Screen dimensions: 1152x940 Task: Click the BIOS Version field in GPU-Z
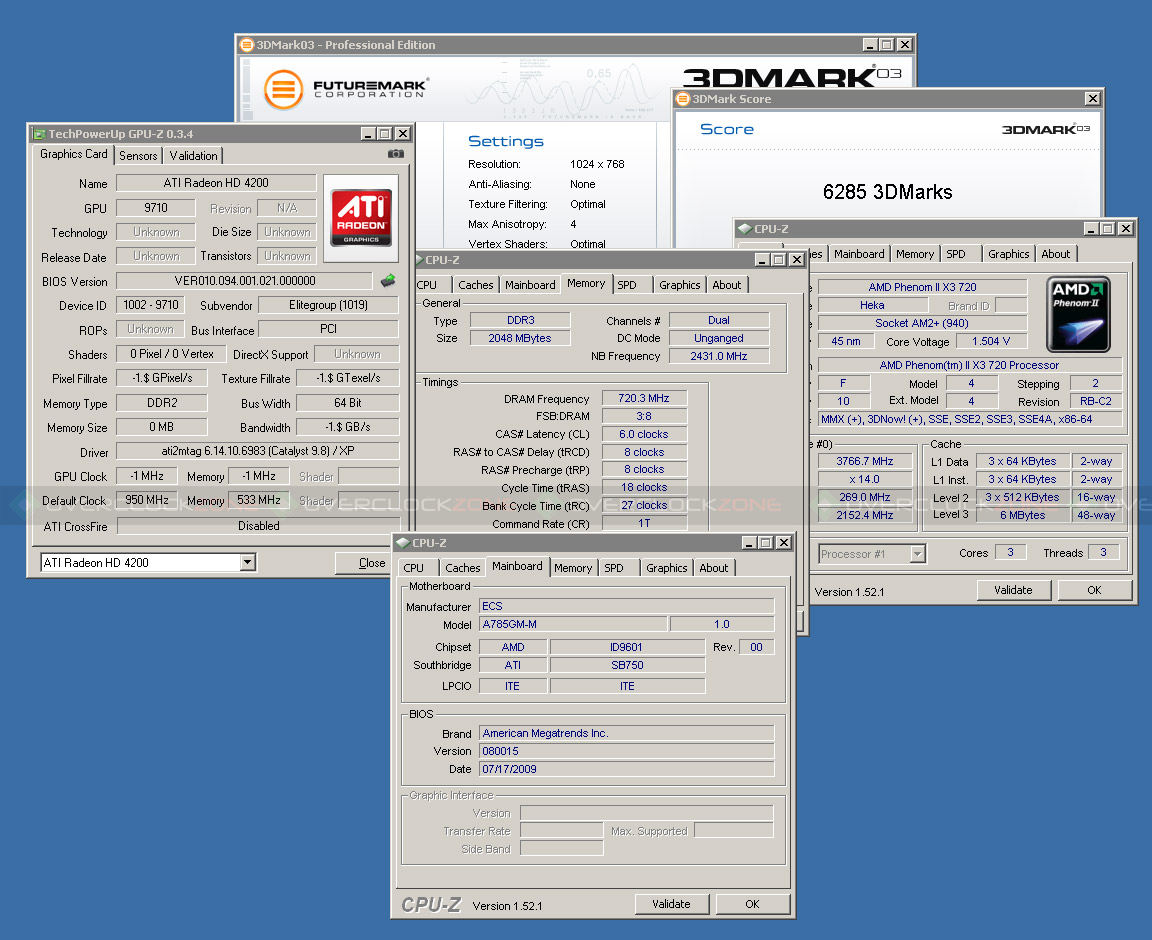[x=245, y=281]
